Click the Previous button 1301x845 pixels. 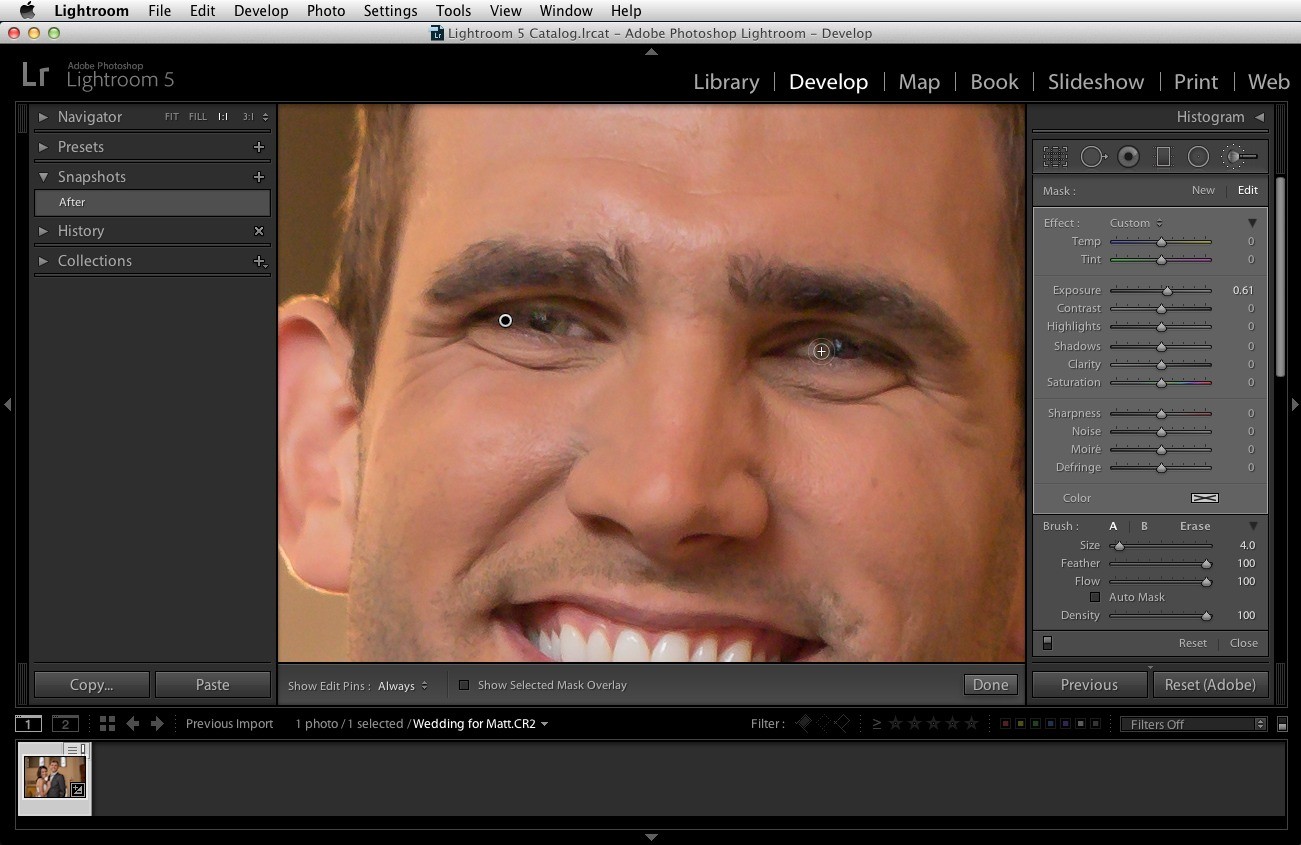tap(1089, 685)
